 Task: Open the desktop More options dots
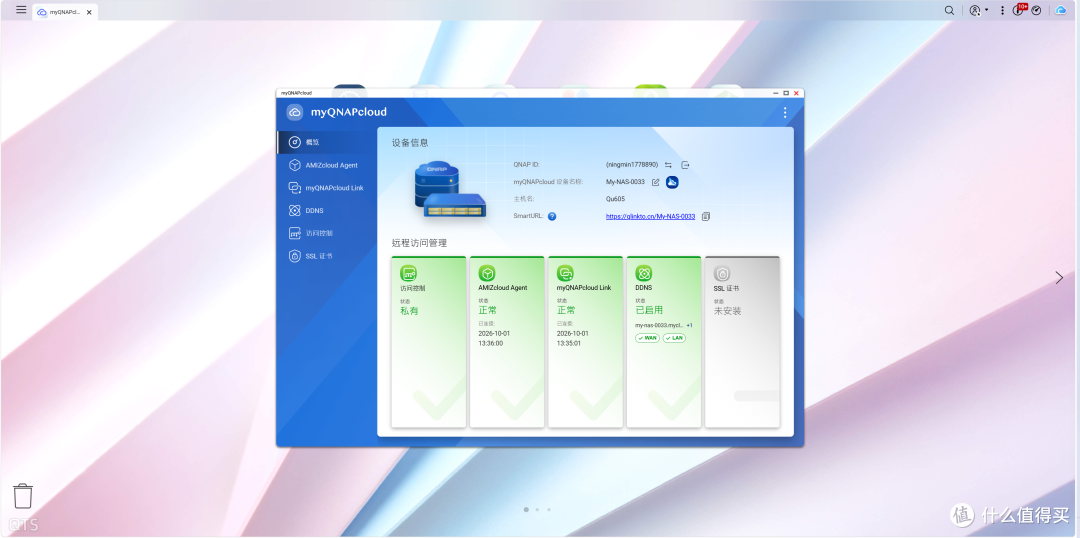tap(1002, 10)
